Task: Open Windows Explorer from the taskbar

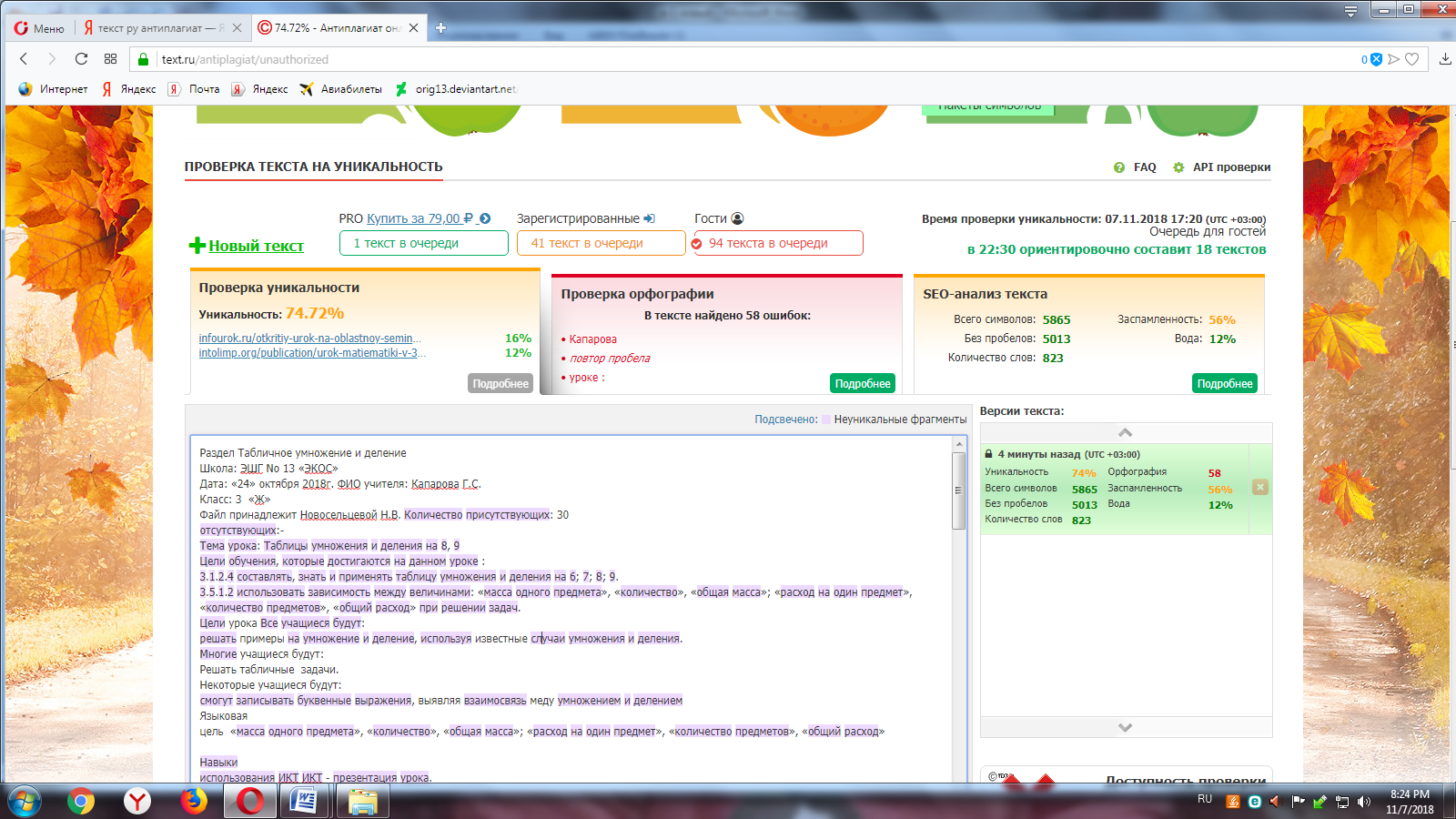Action: click(362, 801)
